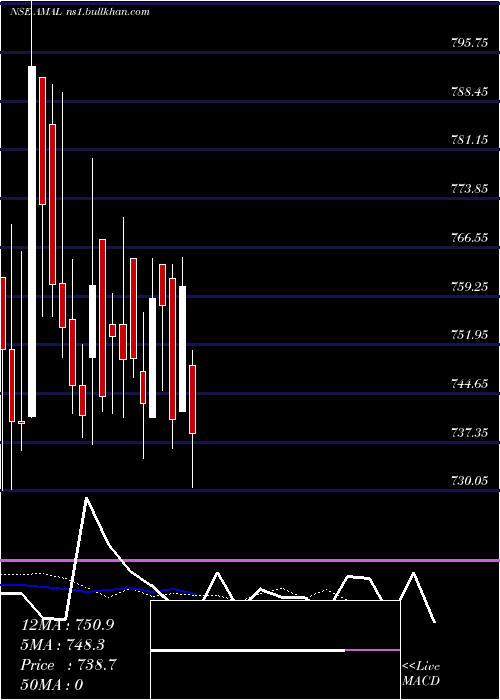The image size is (500, 700).
Task: Click the 773.85 price axis label
Action: [x=469, y=188]
